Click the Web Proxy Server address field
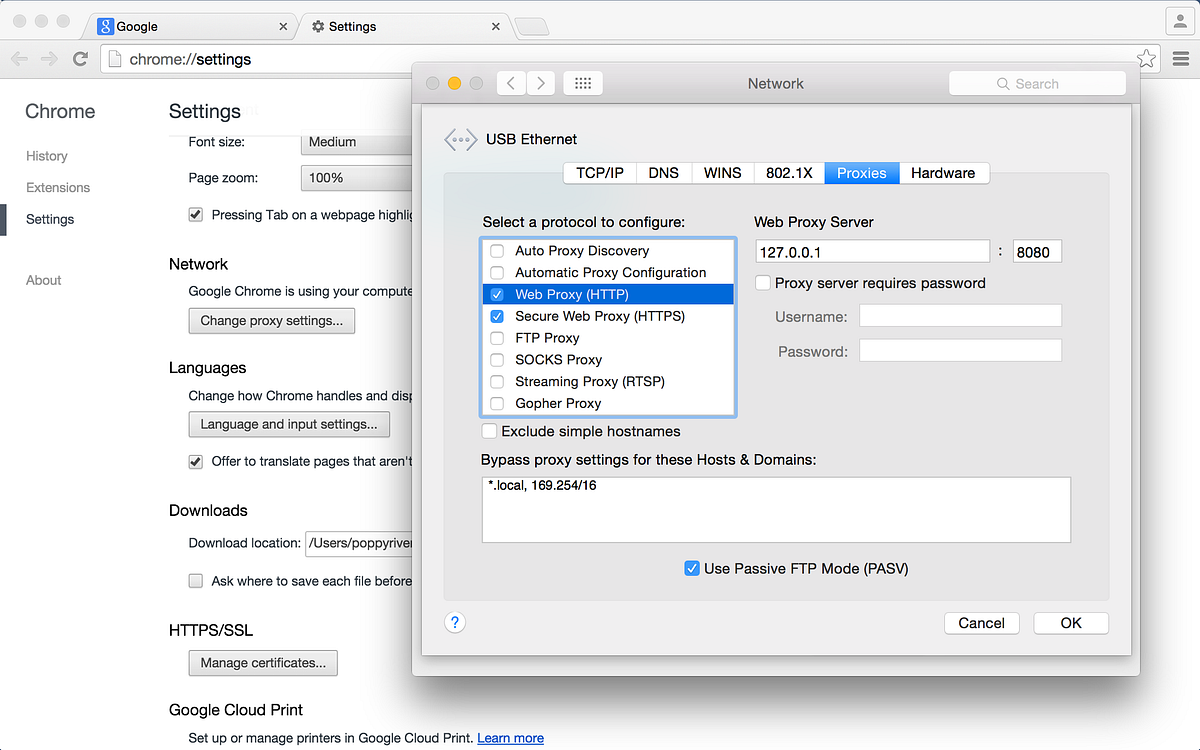The width and height of the screenshot is (1200, 750). coord(873,252)
